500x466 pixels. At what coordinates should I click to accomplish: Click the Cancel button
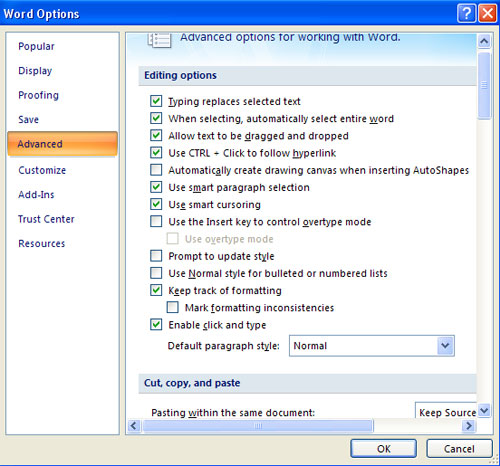coord(459,449)
